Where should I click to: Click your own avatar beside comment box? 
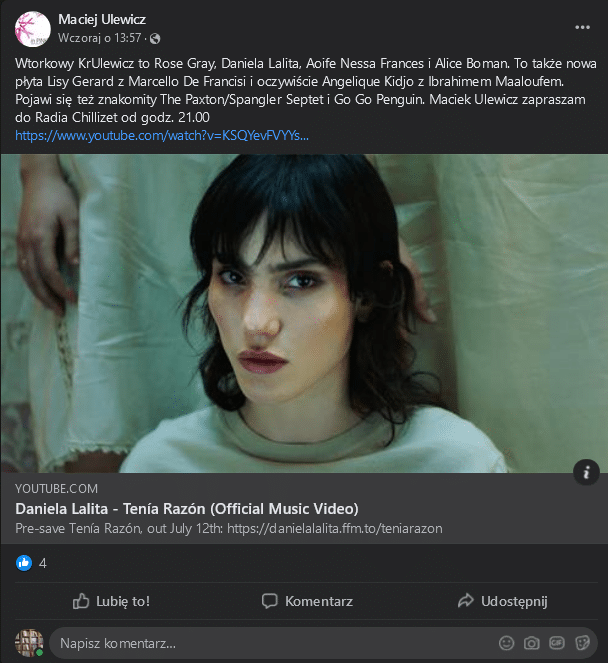[29, 643]
